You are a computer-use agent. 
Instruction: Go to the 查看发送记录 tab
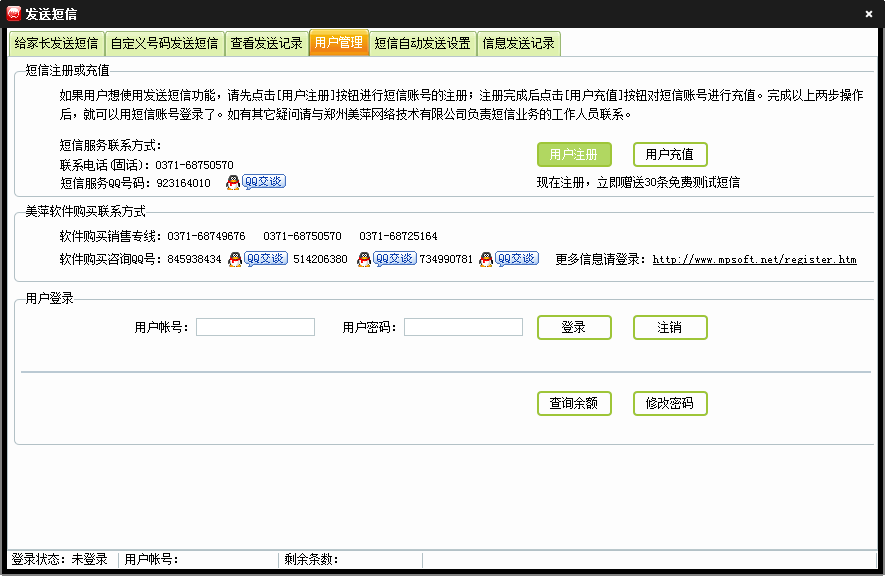click(266, 44)
